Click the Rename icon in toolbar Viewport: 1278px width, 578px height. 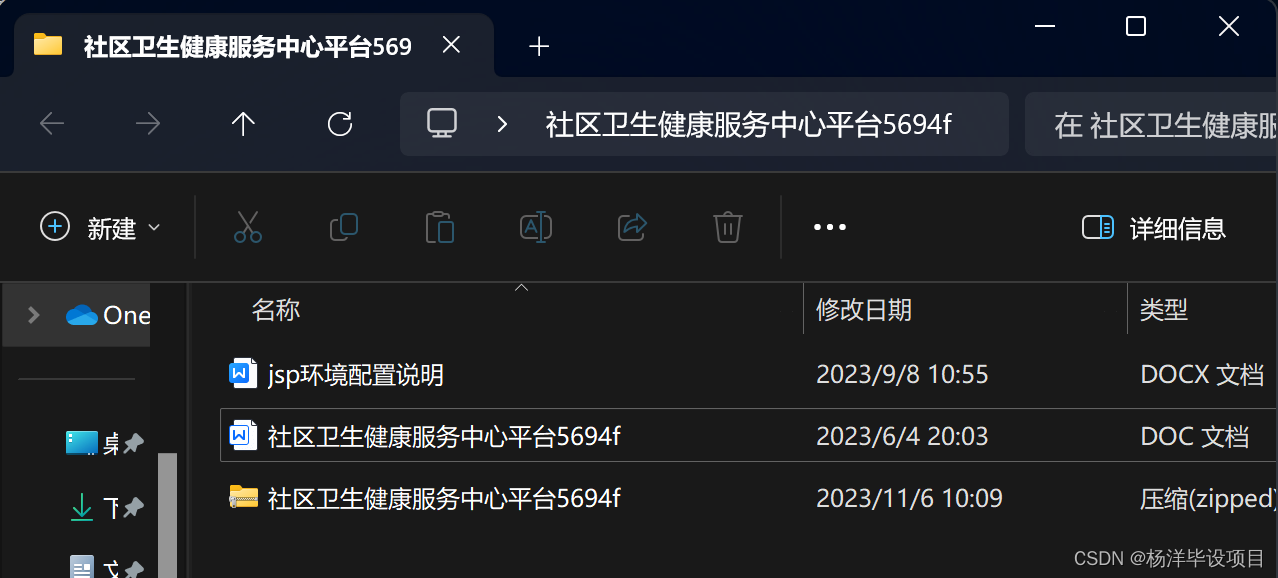tap(536, 227)
